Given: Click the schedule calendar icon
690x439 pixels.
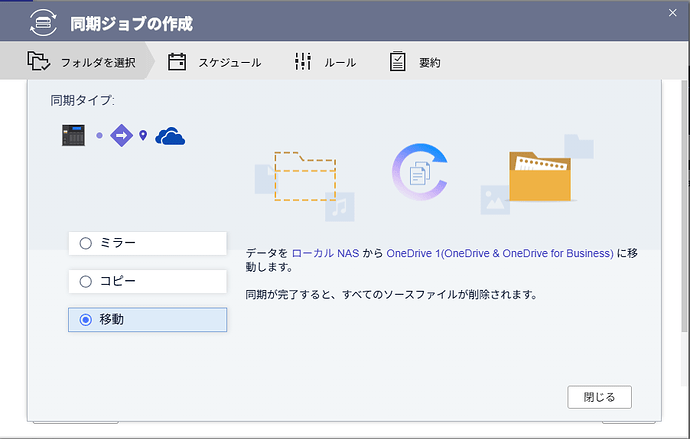Looking at the screenshot, I should point(177,62).
